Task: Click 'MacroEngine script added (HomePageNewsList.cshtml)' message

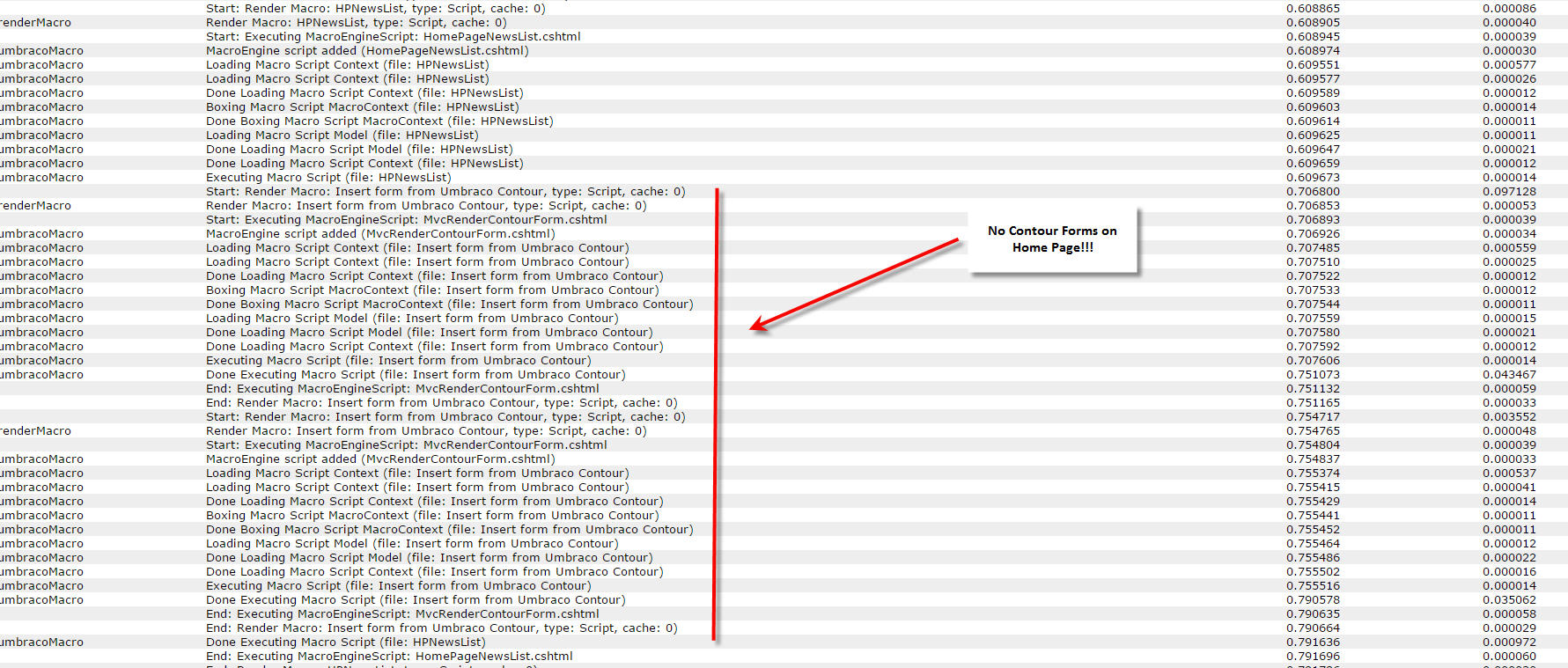Action: click(x=367, y=51)
